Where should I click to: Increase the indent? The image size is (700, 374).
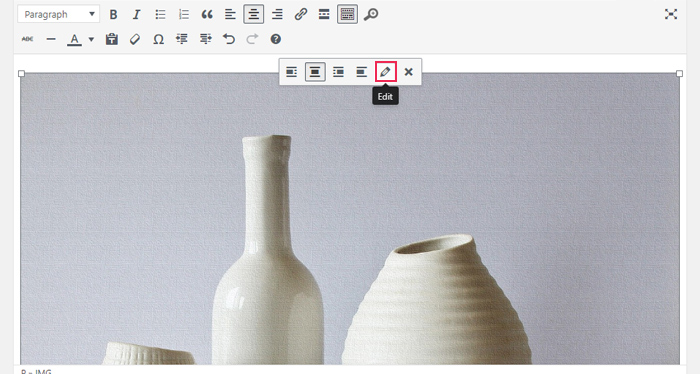click(x=205, y=39)
